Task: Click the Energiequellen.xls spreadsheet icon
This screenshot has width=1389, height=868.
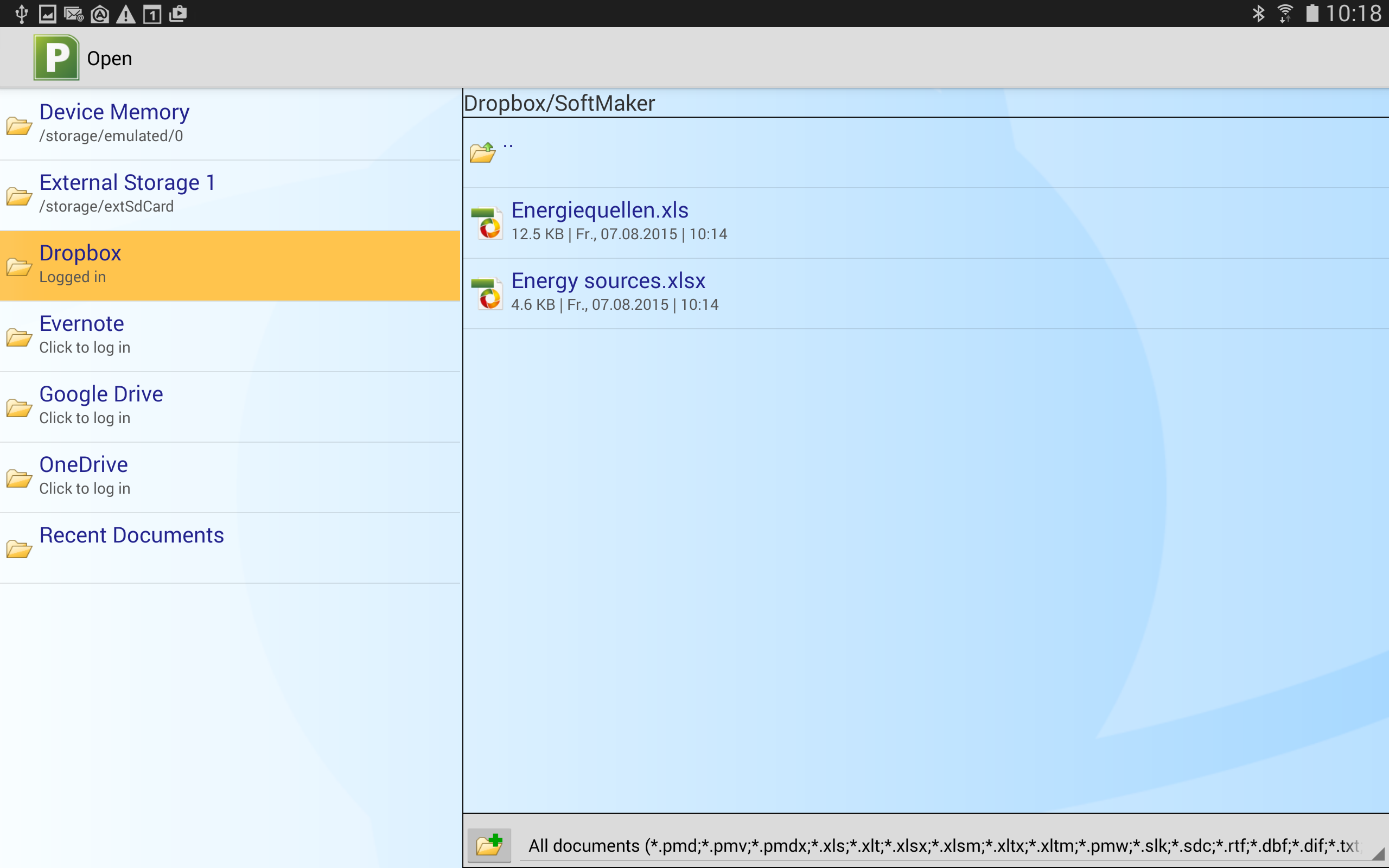Action: pyautogui.click(x=487, y=224)
